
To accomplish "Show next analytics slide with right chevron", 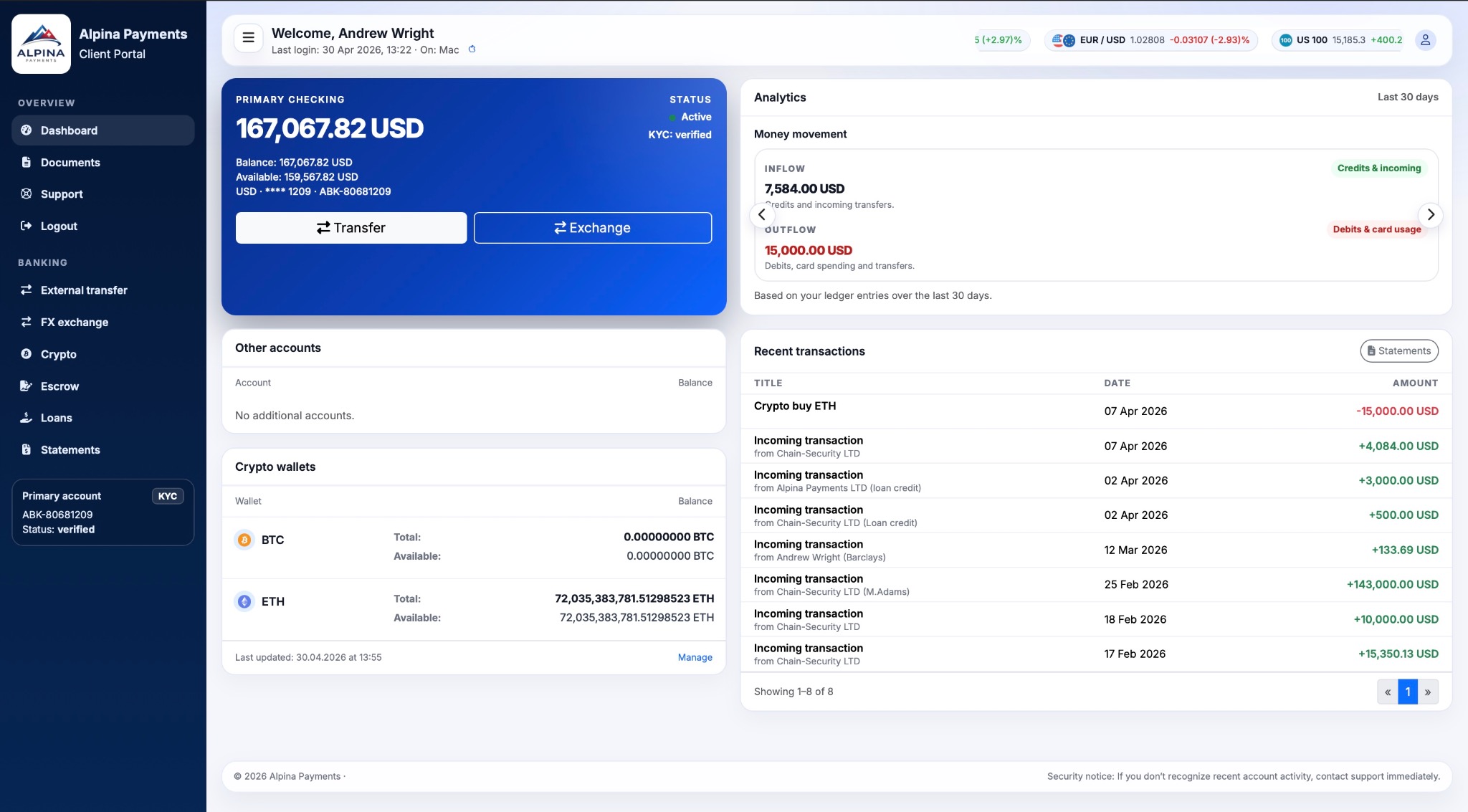I will pos(1431,214).
